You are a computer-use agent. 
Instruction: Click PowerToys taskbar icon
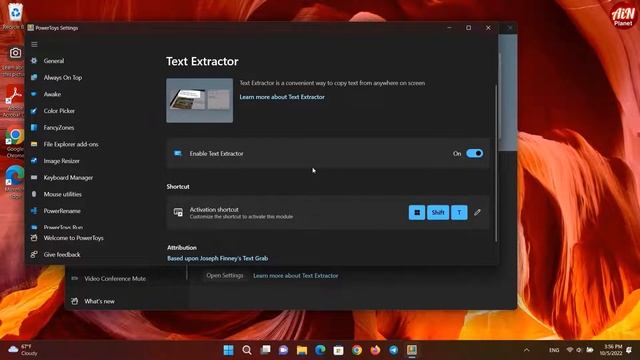[412, 350]
